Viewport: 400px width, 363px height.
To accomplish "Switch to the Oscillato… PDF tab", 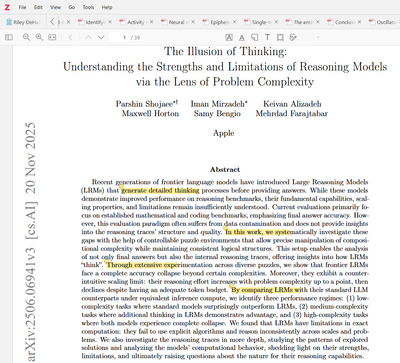I will pos(383,22).
